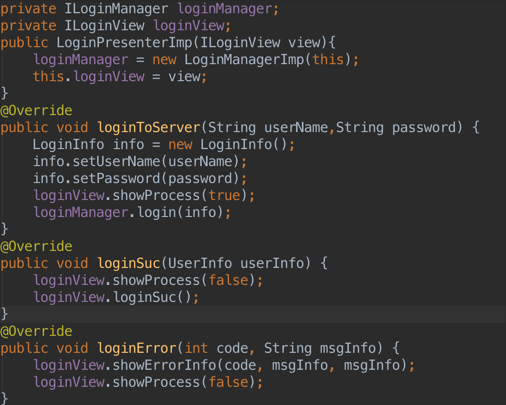Select the loginToServer method name

click(149, 127)
